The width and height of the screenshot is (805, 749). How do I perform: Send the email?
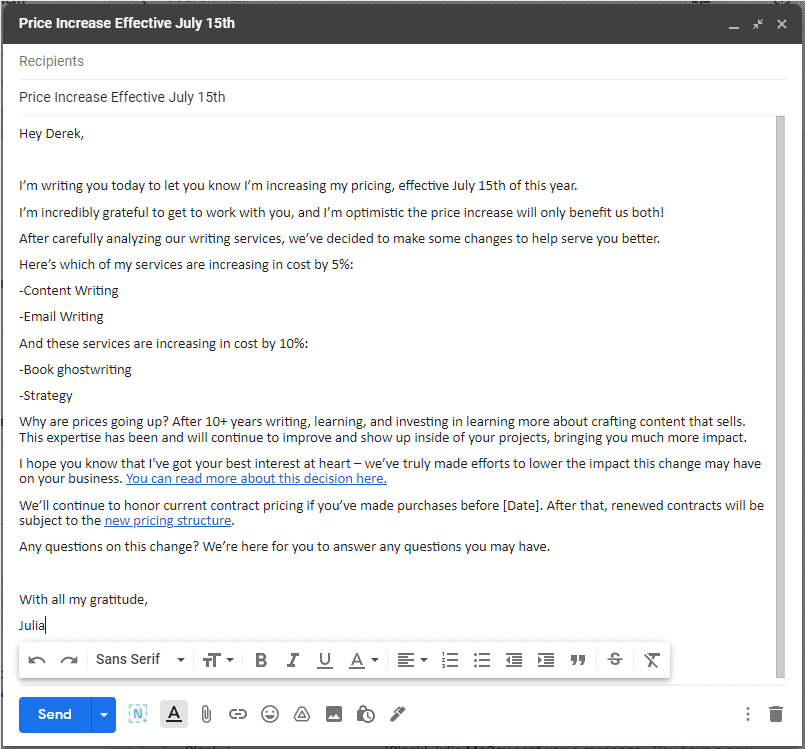click(55, 714)
